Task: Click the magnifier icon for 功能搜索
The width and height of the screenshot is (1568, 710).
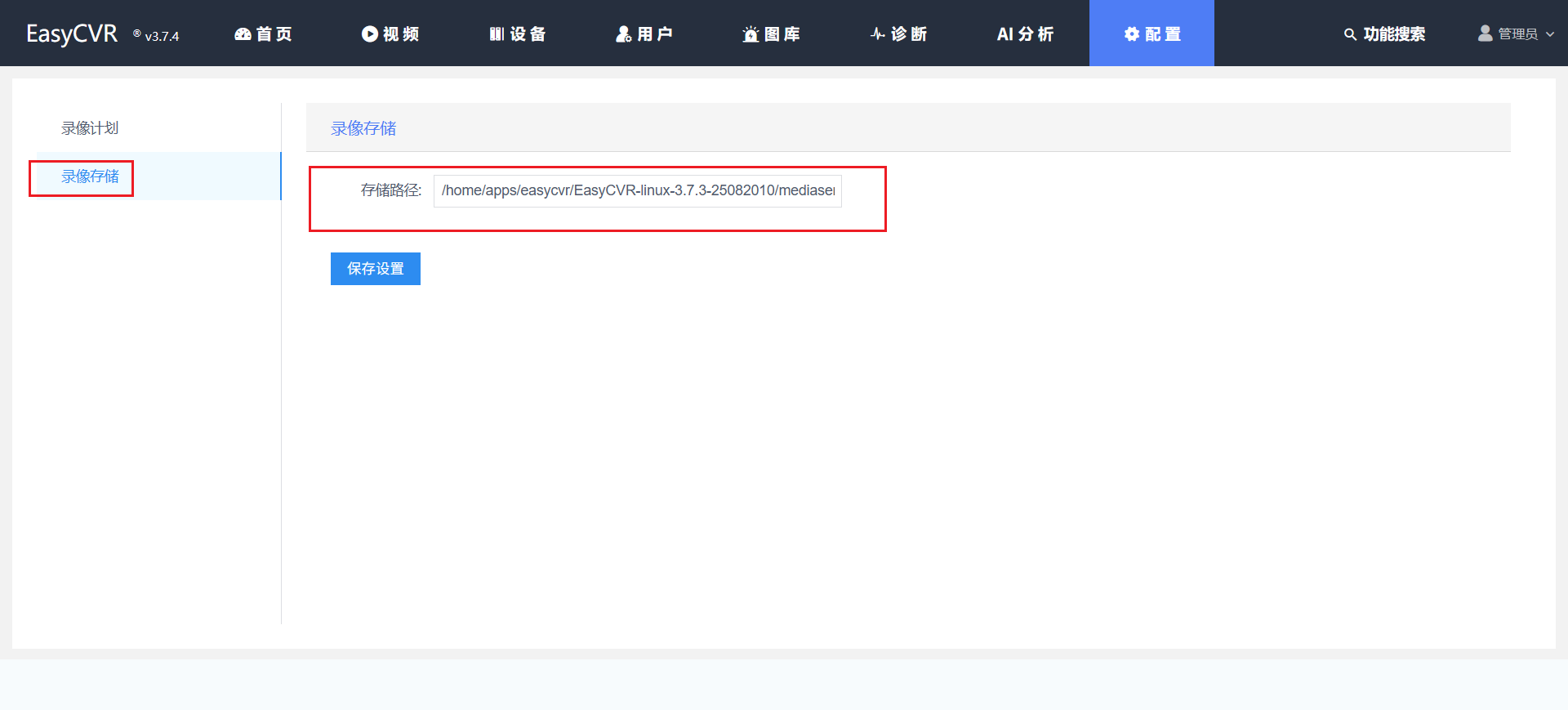Action: point(1350,34)
